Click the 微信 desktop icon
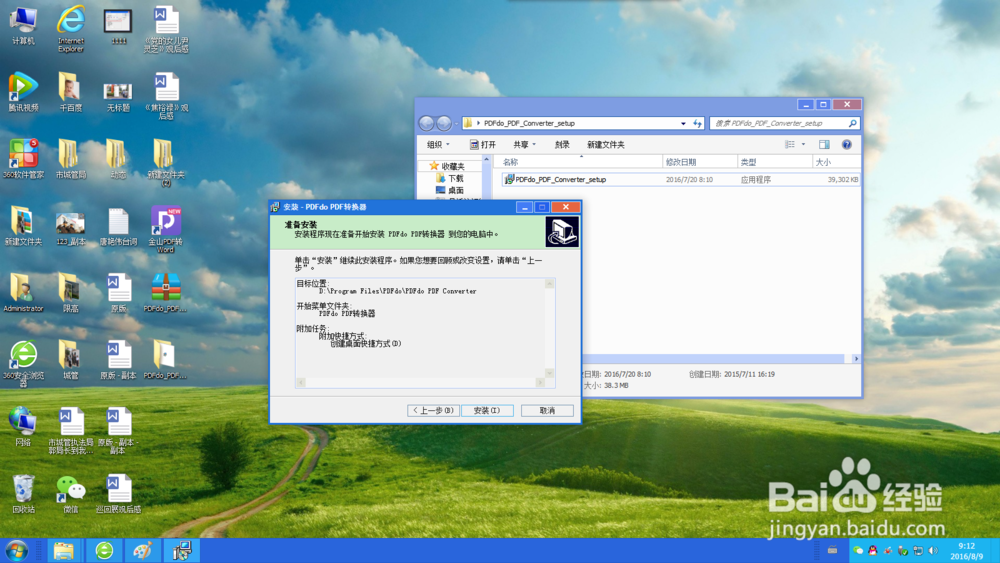The height and width of the screenshot is (563, 1000). coord(71,494)
